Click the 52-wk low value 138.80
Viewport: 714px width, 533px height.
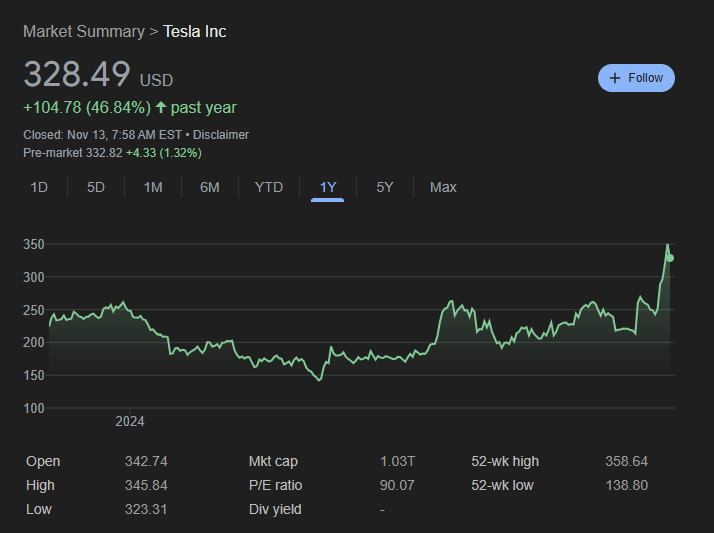click(627, 485)
